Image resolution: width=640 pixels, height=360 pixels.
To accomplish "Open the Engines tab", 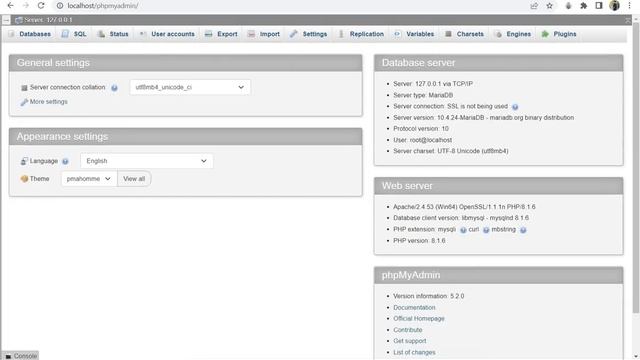I will click(513, 34).
